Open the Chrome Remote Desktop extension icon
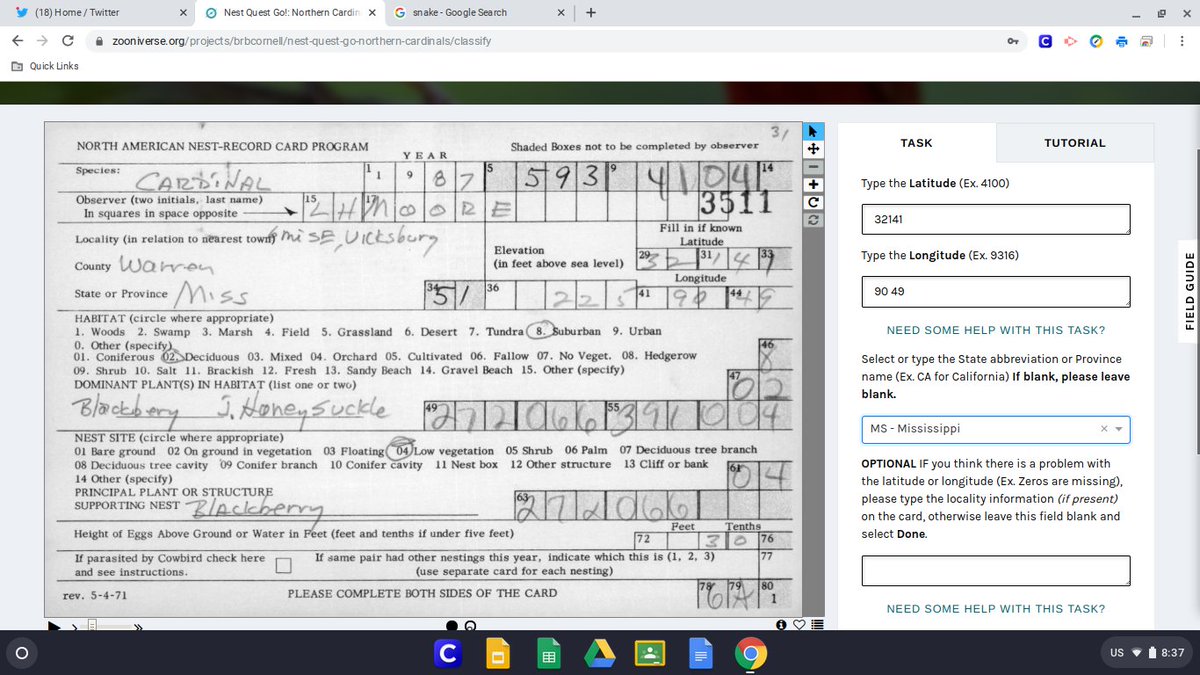This screenshot has height=675, width=1200. [x=1146, y=41]
